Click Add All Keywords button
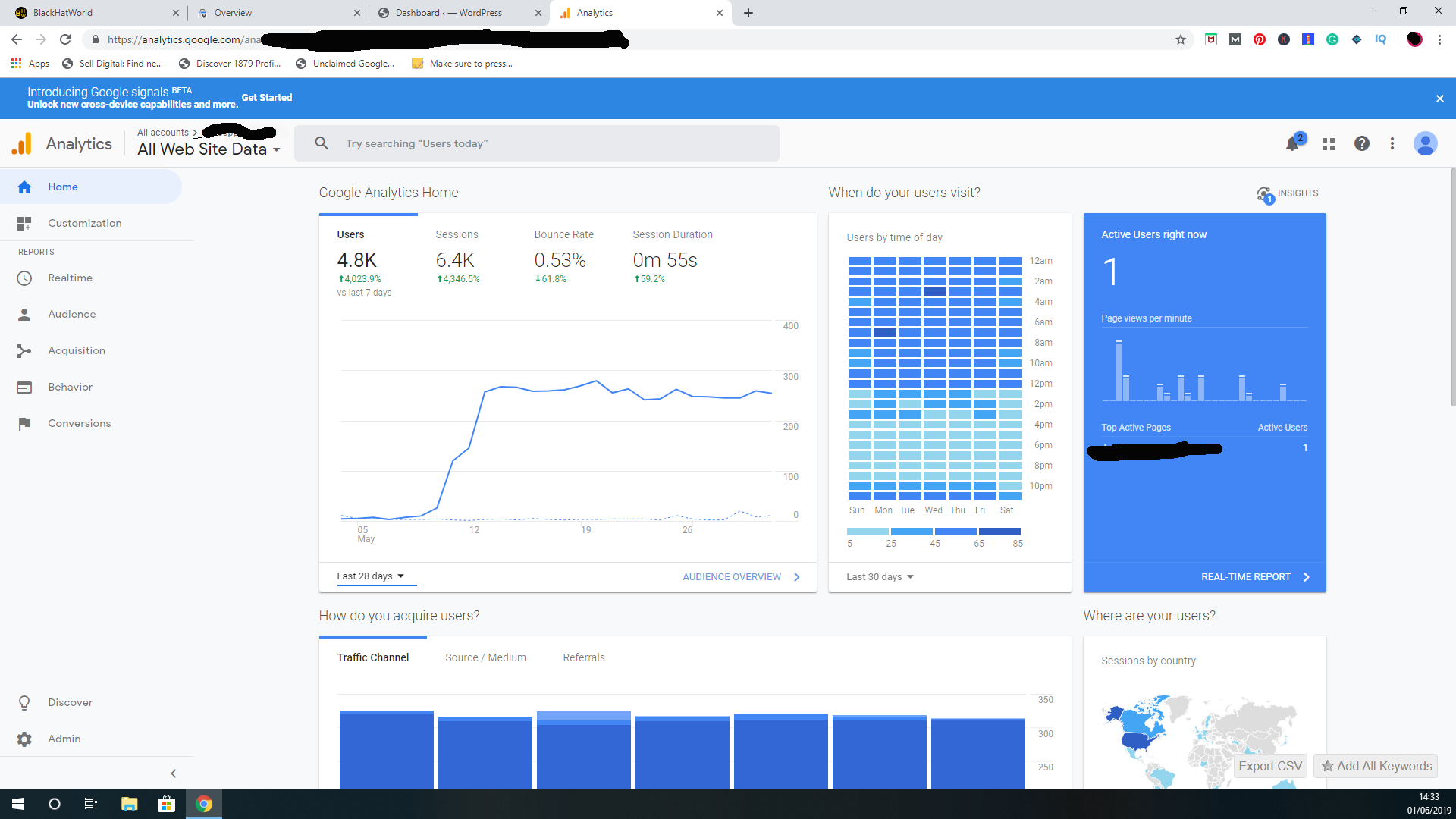 pos(1376,766)
